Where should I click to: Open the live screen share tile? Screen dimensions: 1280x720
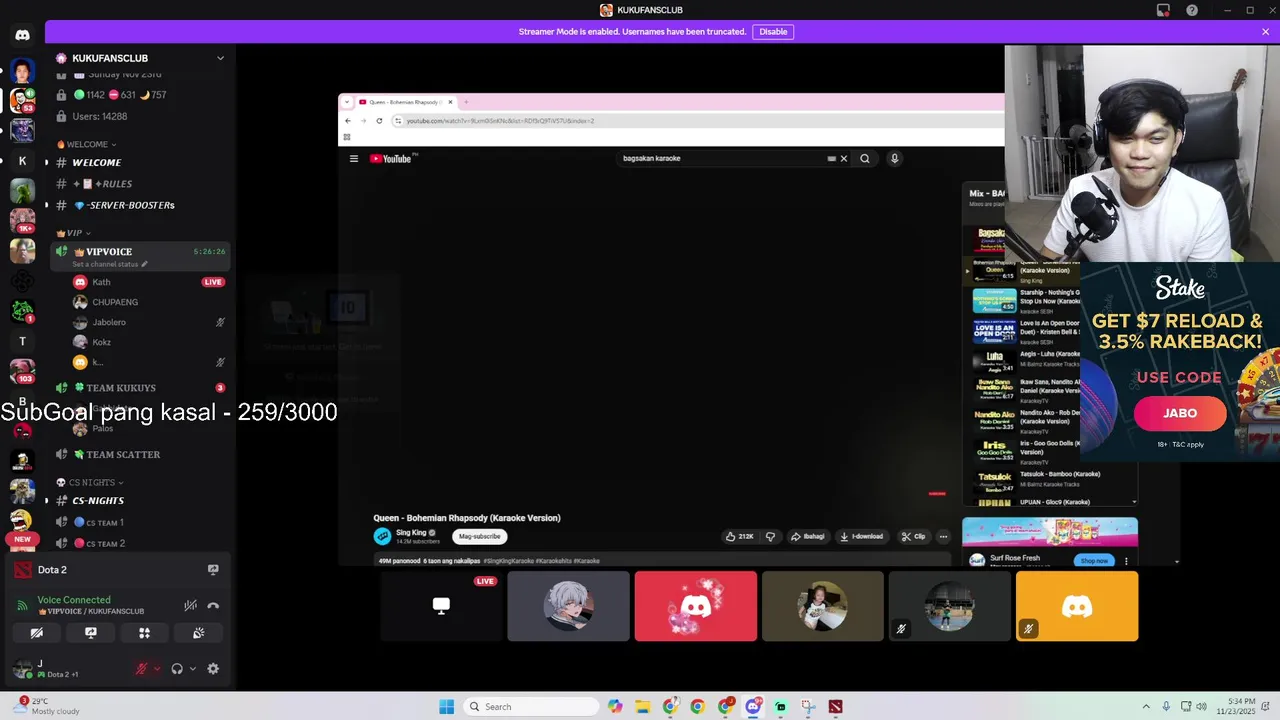point(441,606)
